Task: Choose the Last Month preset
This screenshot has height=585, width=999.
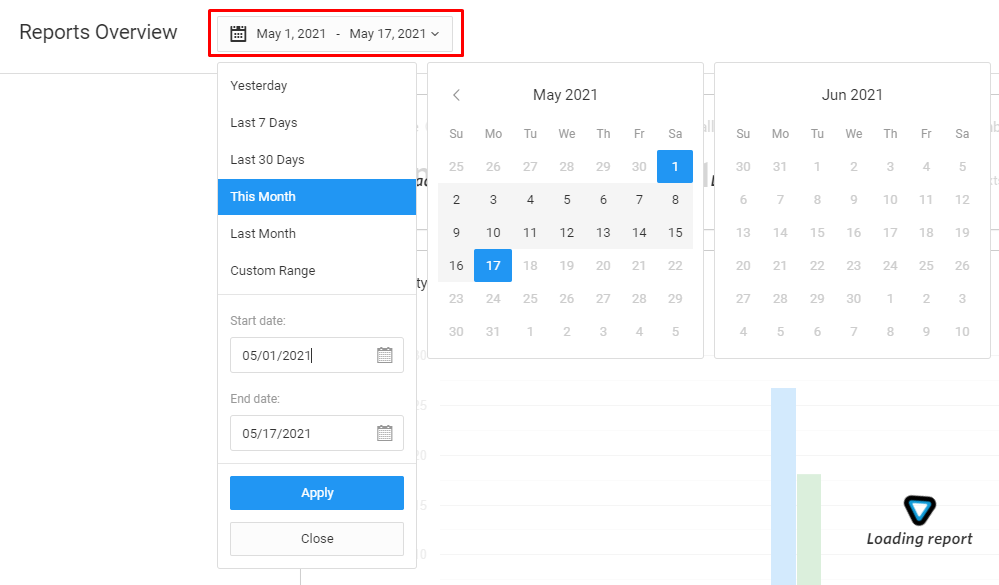Action: (x=263, y=234)
